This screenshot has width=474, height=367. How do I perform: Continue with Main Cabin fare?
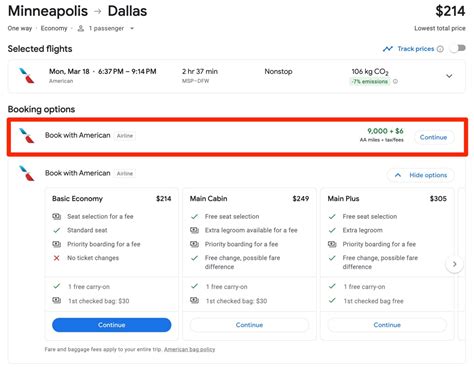(x=249, y=325)
